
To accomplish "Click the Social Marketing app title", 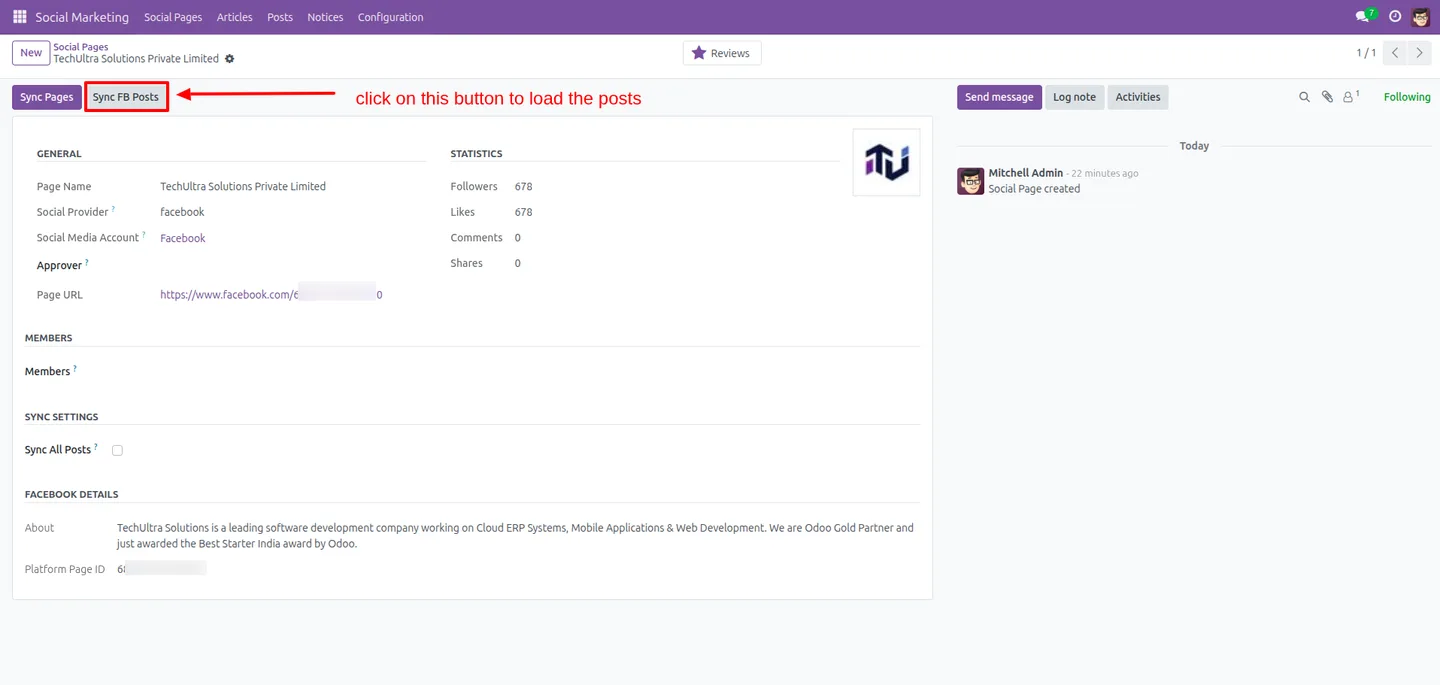I will [82, 17].
